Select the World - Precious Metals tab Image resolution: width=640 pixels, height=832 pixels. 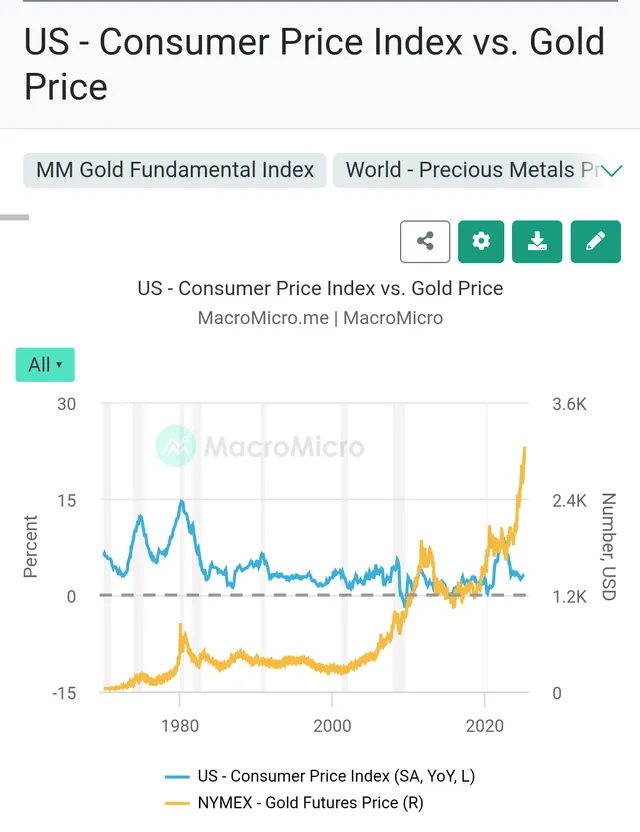coord(470,170)
